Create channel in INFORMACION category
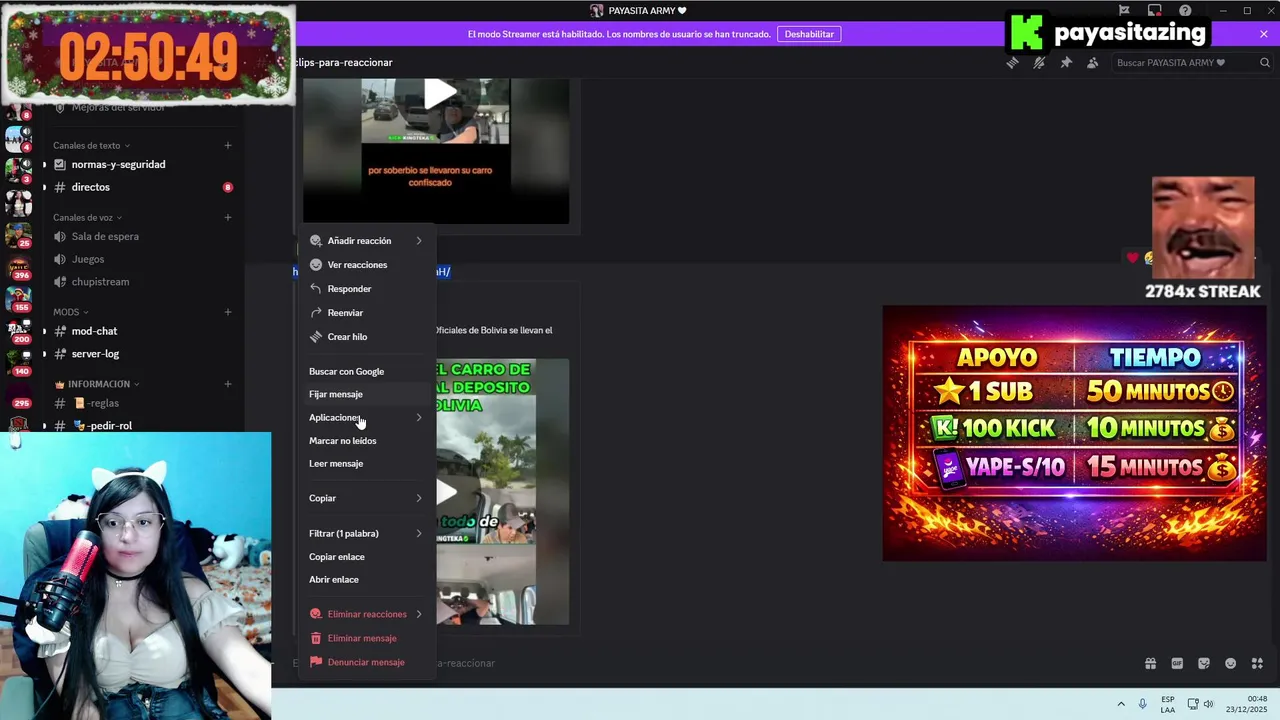 click(x=228, y=384)
